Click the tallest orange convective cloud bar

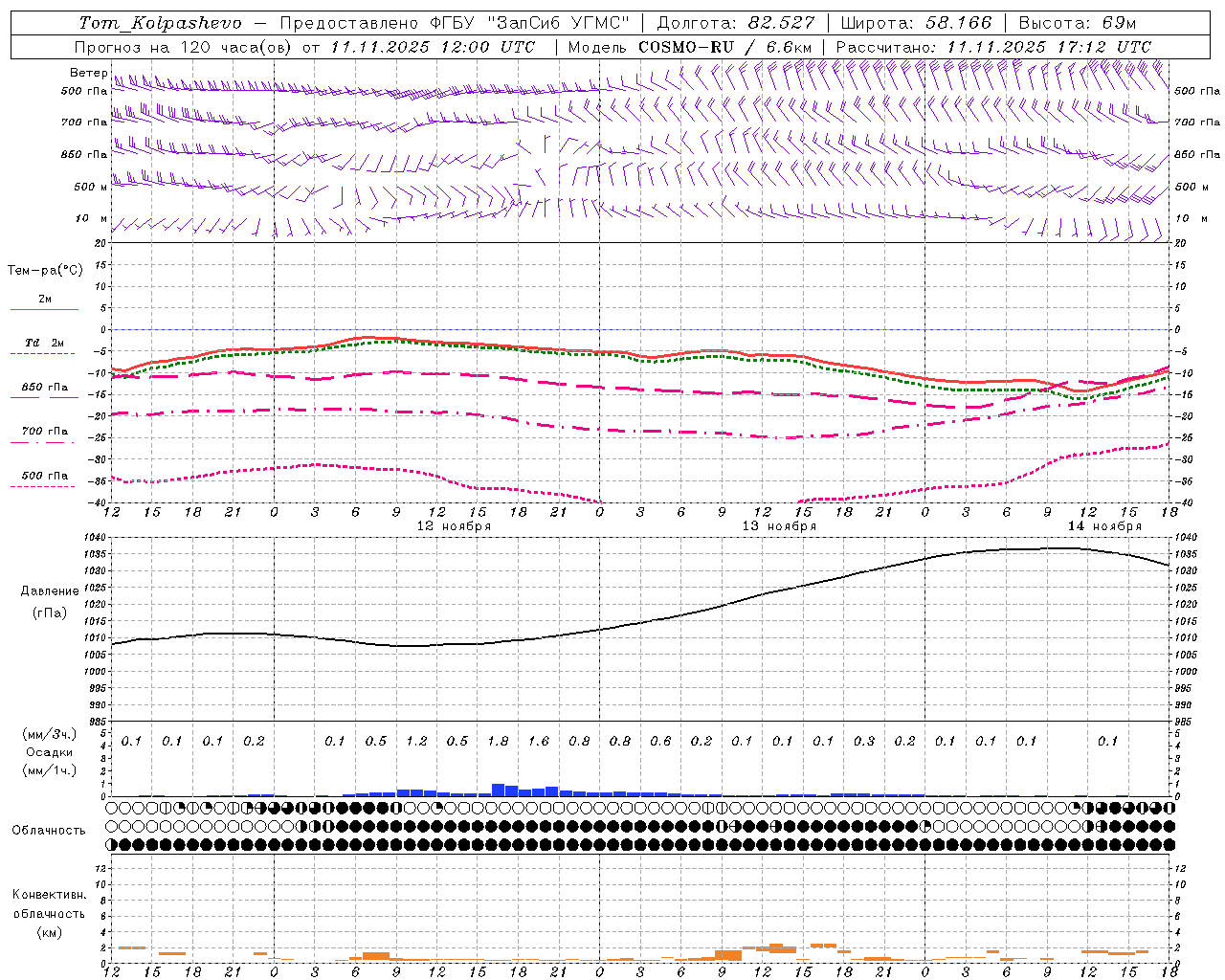(x=728, y=955)
